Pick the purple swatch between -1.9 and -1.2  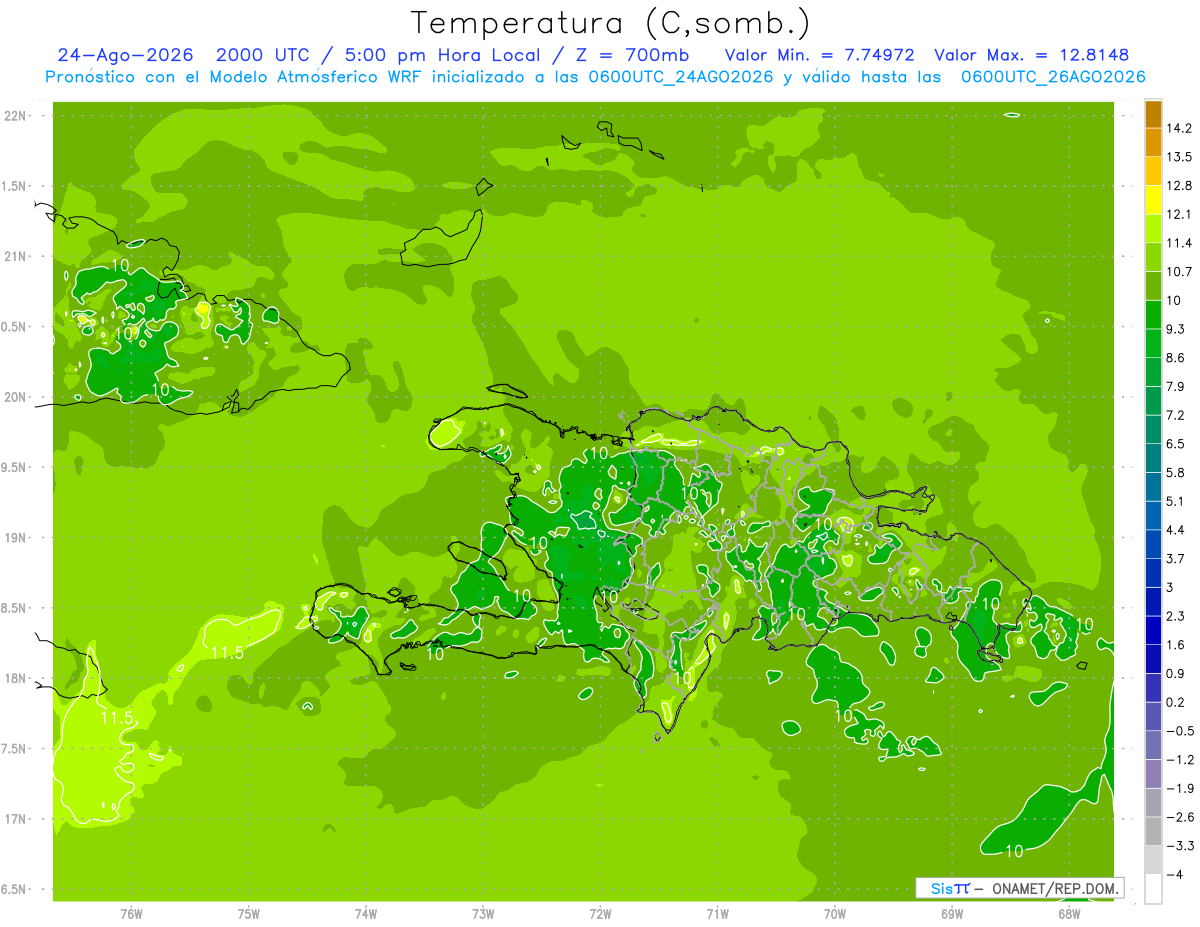coord(1153,775)
